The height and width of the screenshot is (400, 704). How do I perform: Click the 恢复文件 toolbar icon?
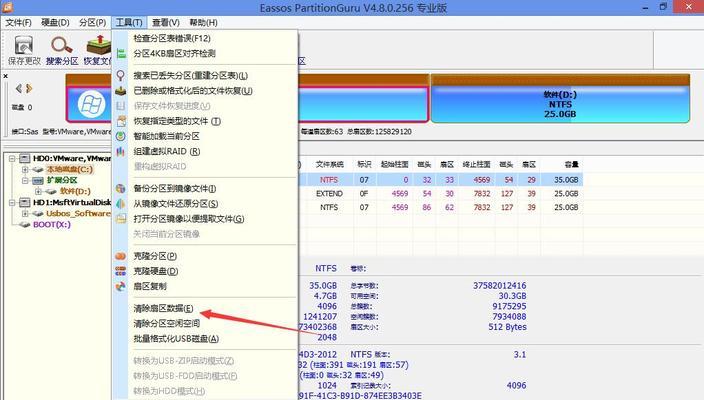[x=99, y=45]
